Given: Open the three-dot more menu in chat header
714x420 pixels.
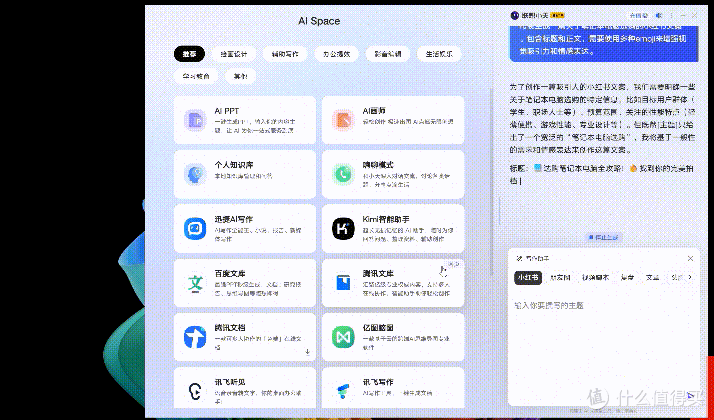Looking at the screenshot, I should [671, 15].
